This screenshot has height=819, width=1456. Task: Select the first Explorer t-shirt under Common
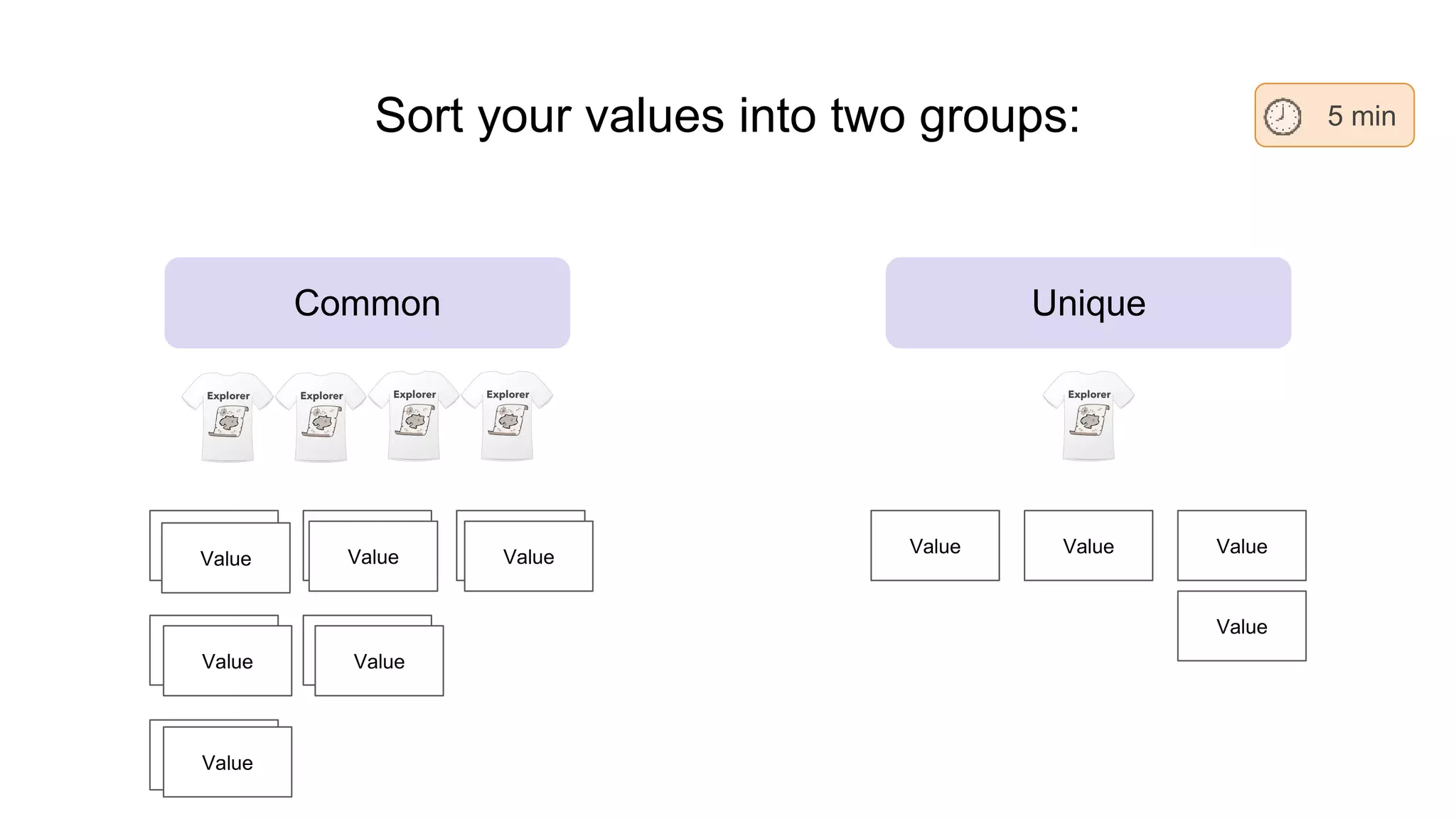(x=227, y=417)
